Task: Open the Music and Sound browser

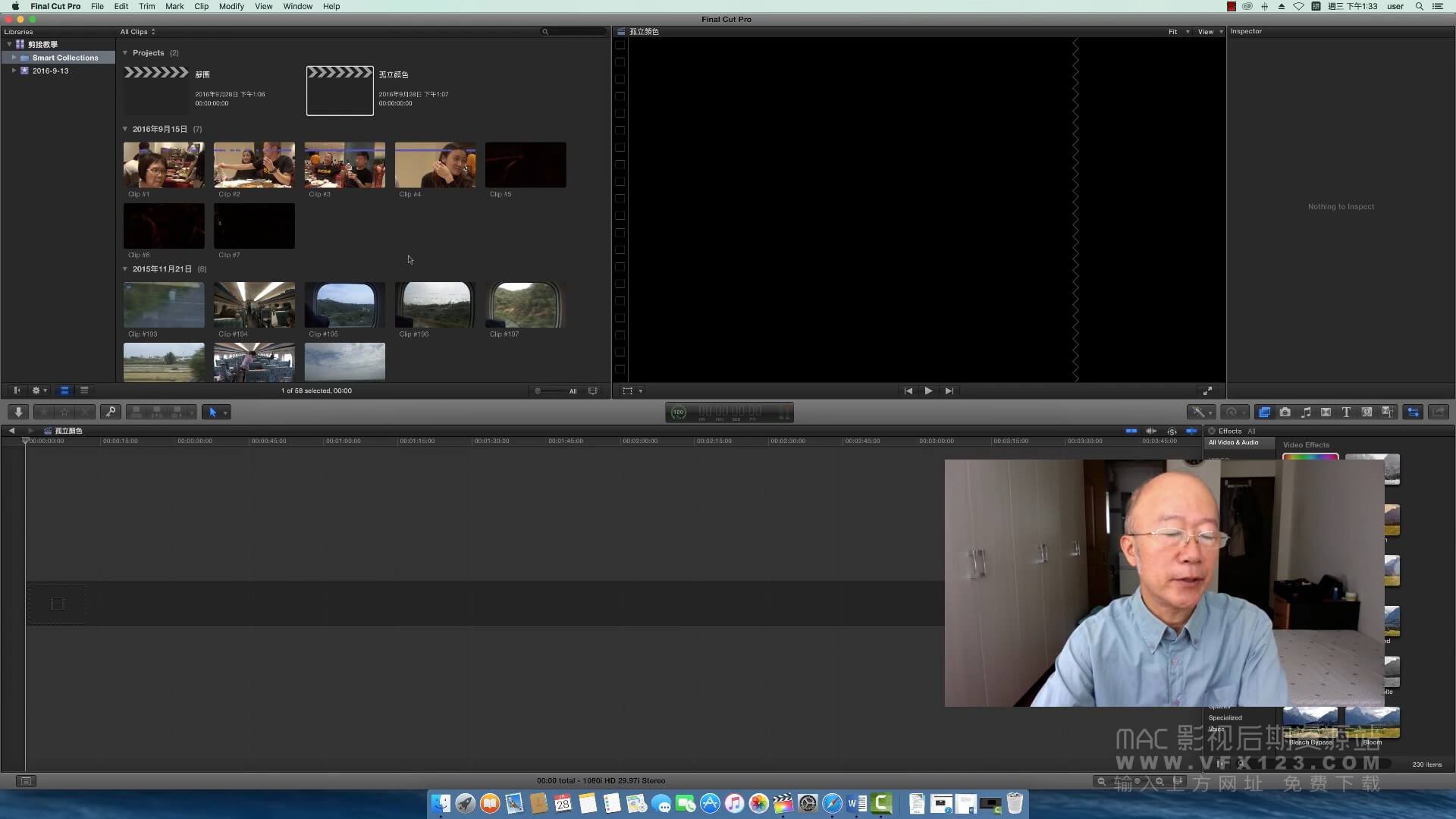Action: [1305, 412]
